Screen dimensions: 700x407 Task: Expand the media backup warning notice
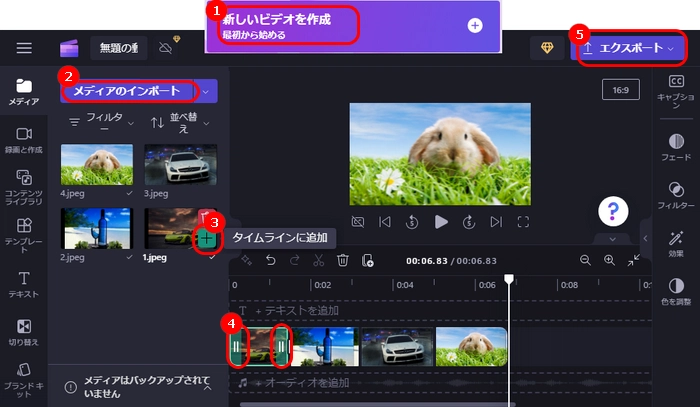[x=207, y=387]
